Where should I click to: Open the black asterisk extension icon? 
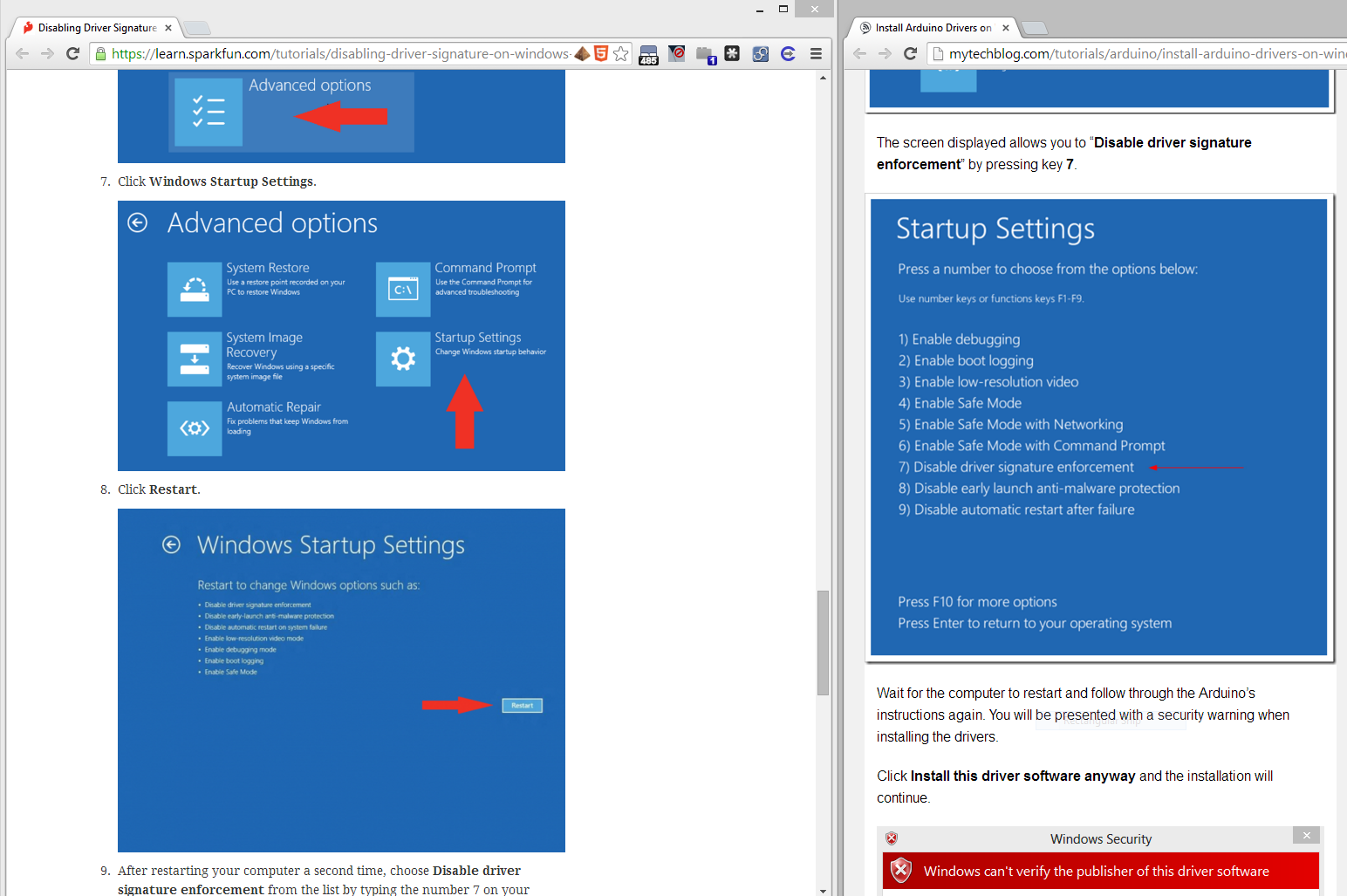point(732,54)
